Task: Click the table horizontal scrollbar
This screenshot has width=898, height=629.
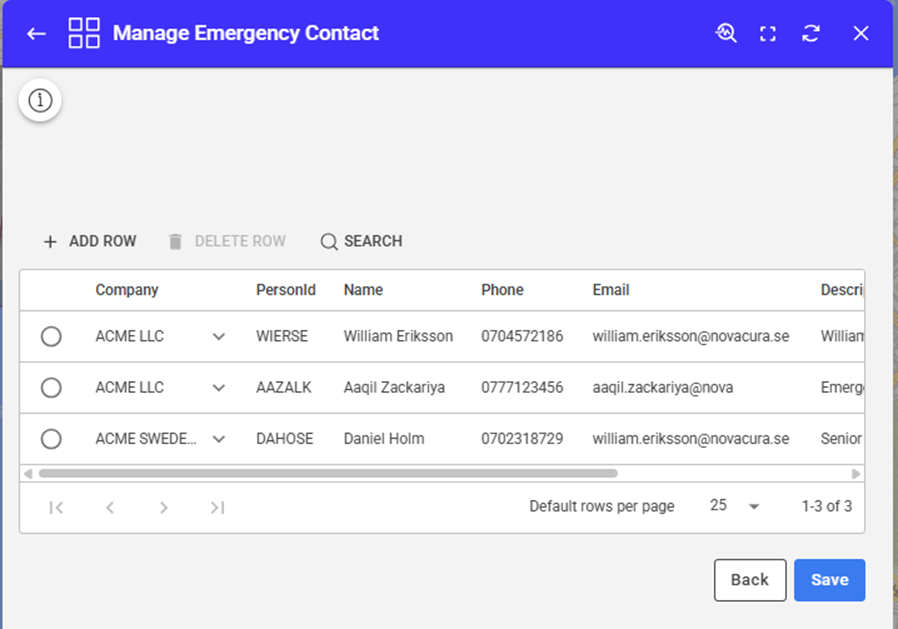Action: 328,474
